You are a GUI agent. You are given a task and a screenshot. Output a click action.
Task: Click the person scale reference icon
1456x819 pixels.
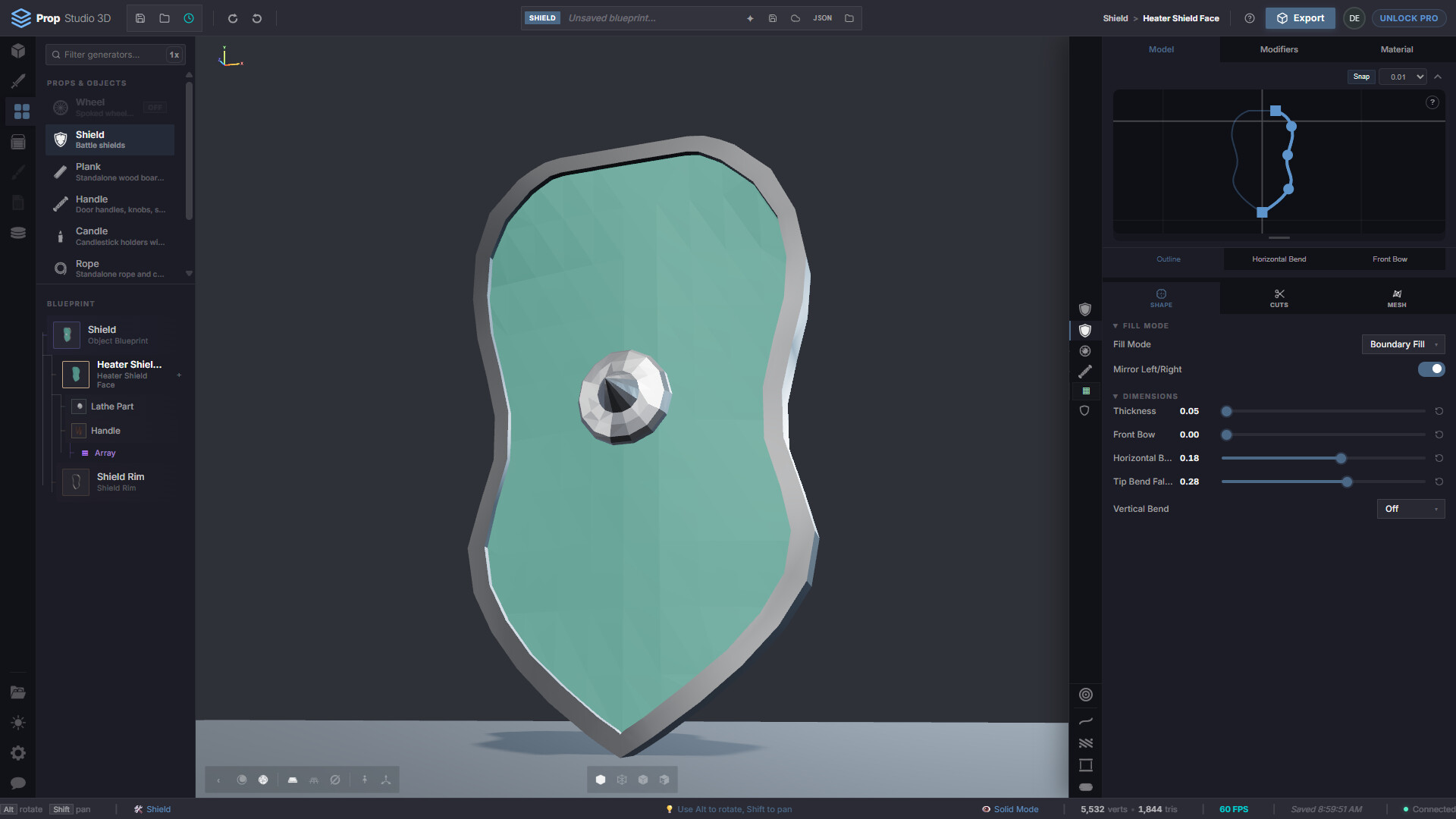(365, 780)
